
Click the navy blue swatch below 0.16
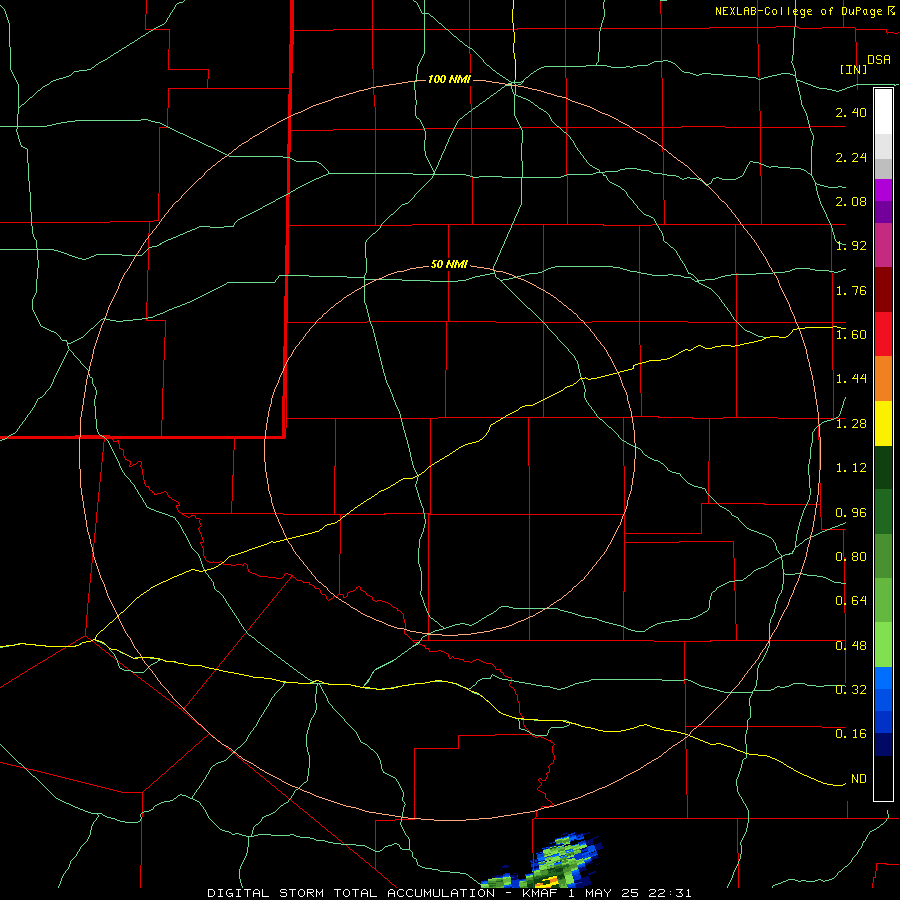click(883, 744)
